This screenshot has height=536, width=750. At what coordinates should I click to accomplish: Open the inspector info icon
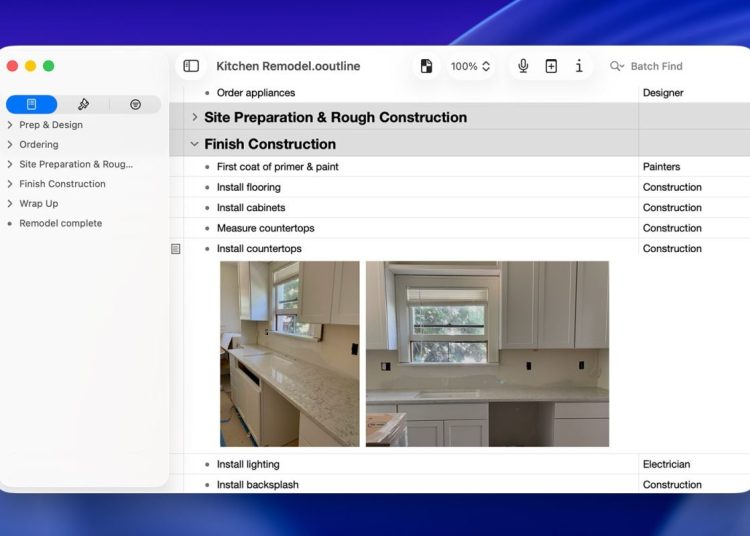(579, 66)
